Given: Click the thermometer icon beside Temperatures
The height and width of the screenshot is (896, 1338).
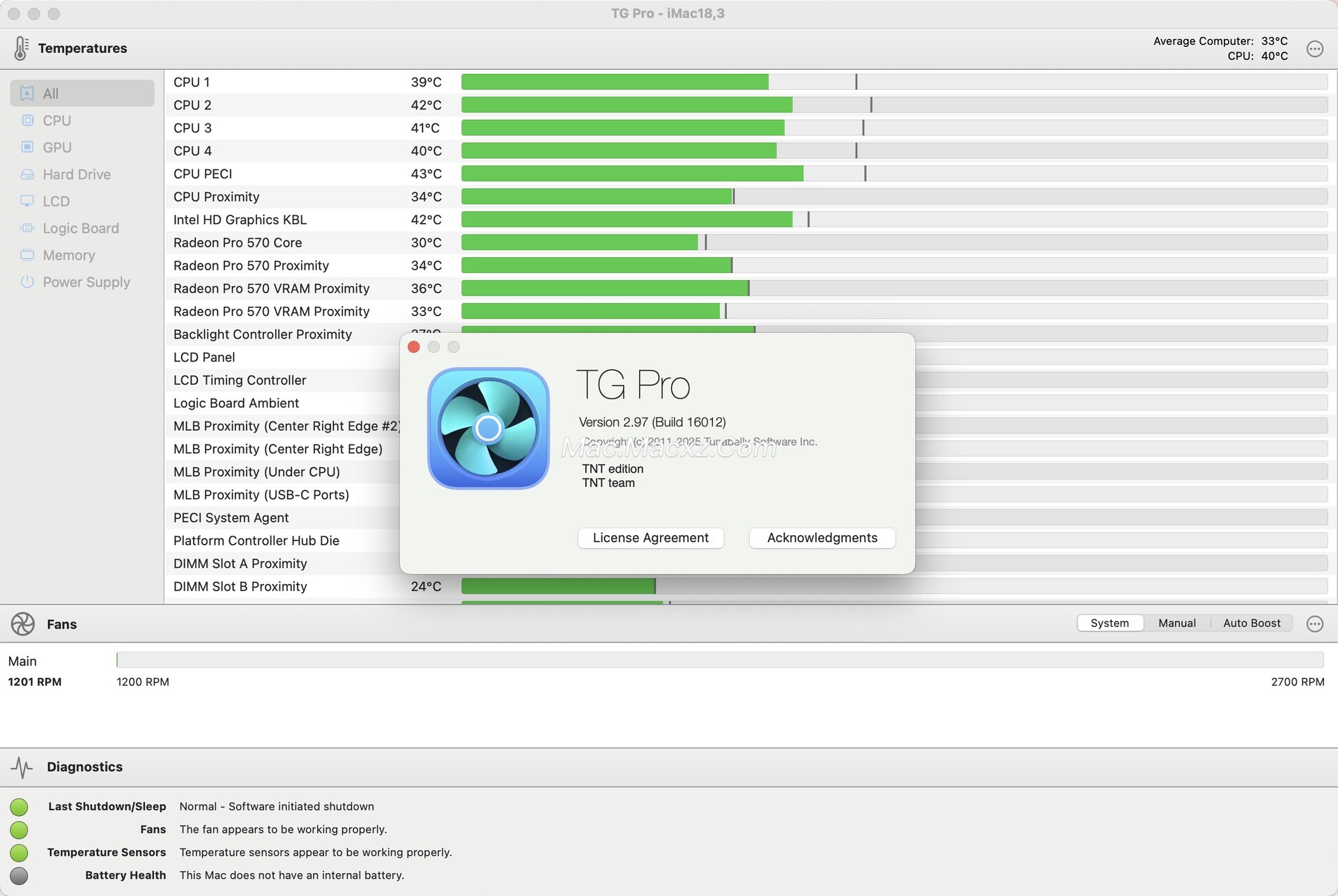Looking at the screenshot, I should pyautogui.click(x=21, y=48).
